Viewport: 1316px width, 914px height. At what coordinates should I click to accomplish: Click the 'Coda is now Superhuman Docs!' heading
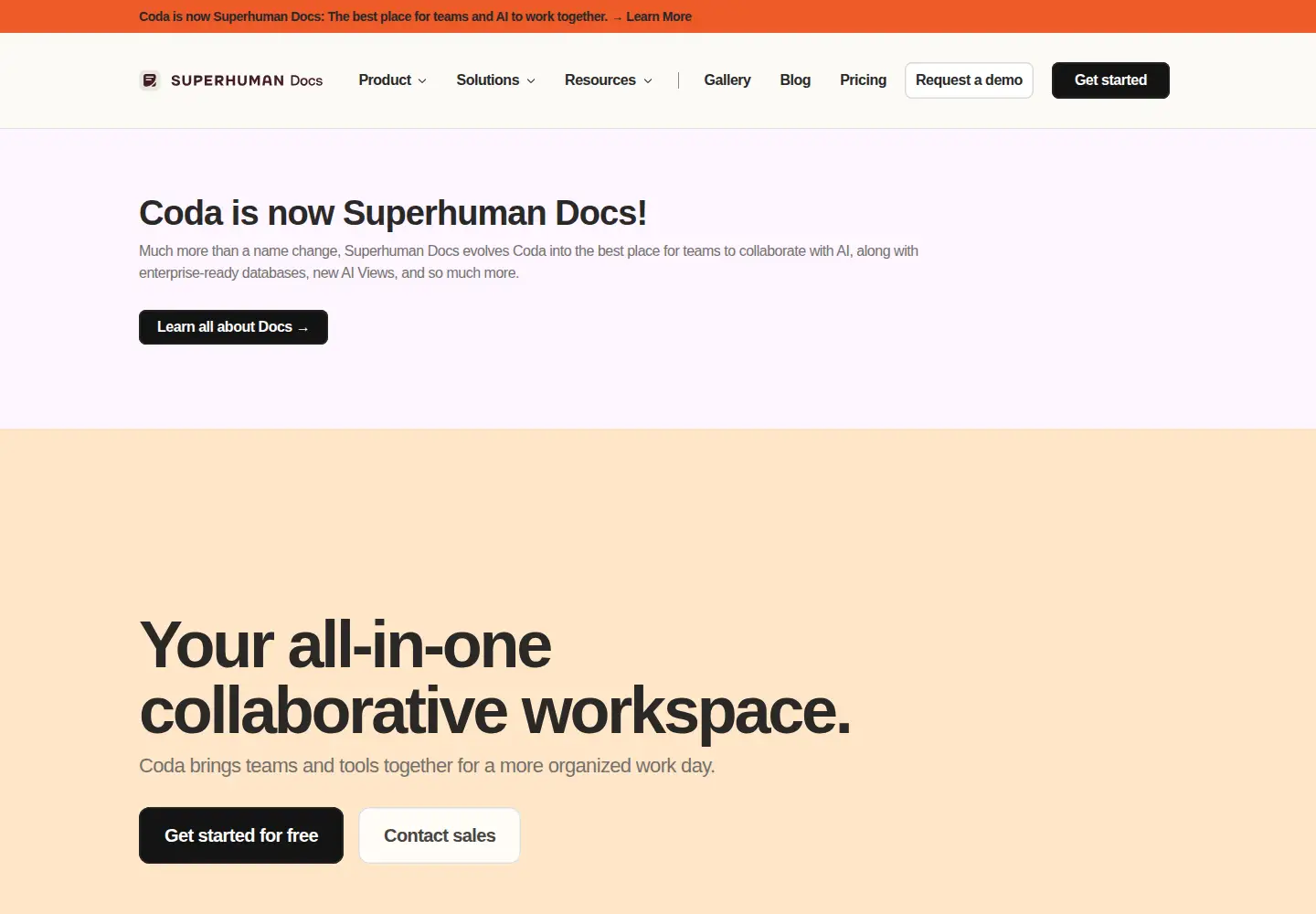point(393,213)
